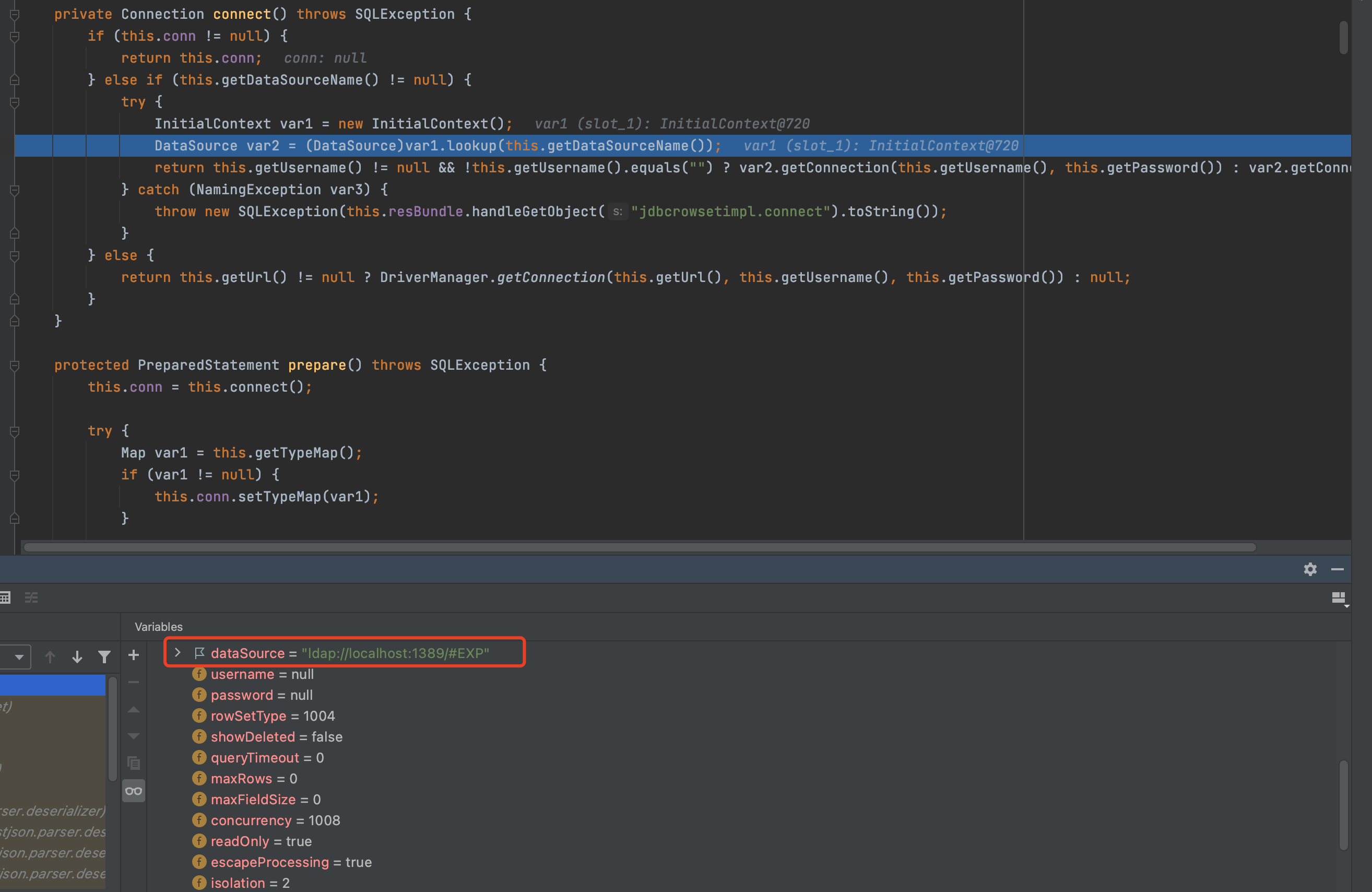Click the new InitialContext() expression
1372x892 pixels.
click(x=421, y=124)
